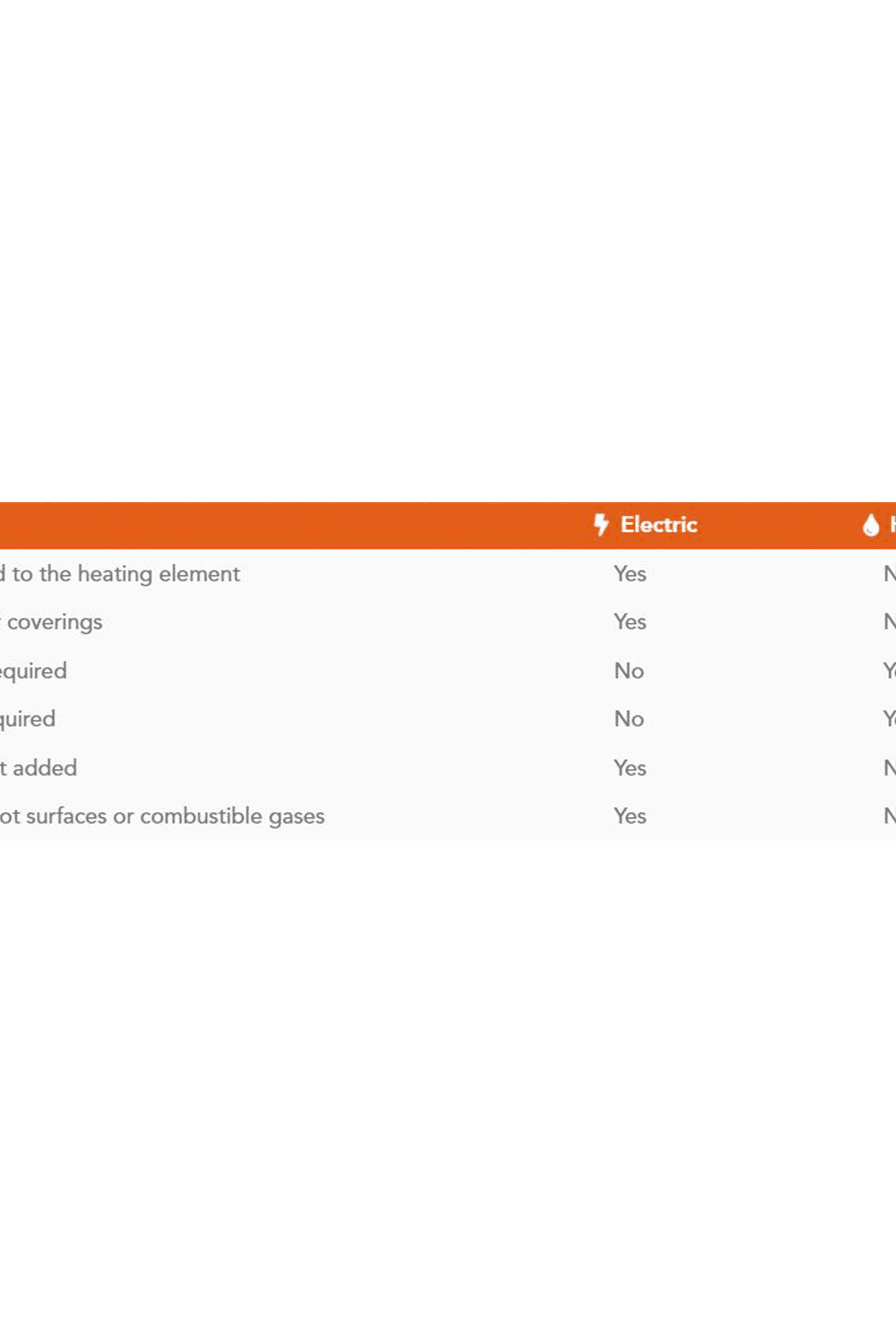The height and width of the screenshot is (1344, 896).
Task: Select Electric's Yes in the combustible gases row
Action: pos(630,816)
